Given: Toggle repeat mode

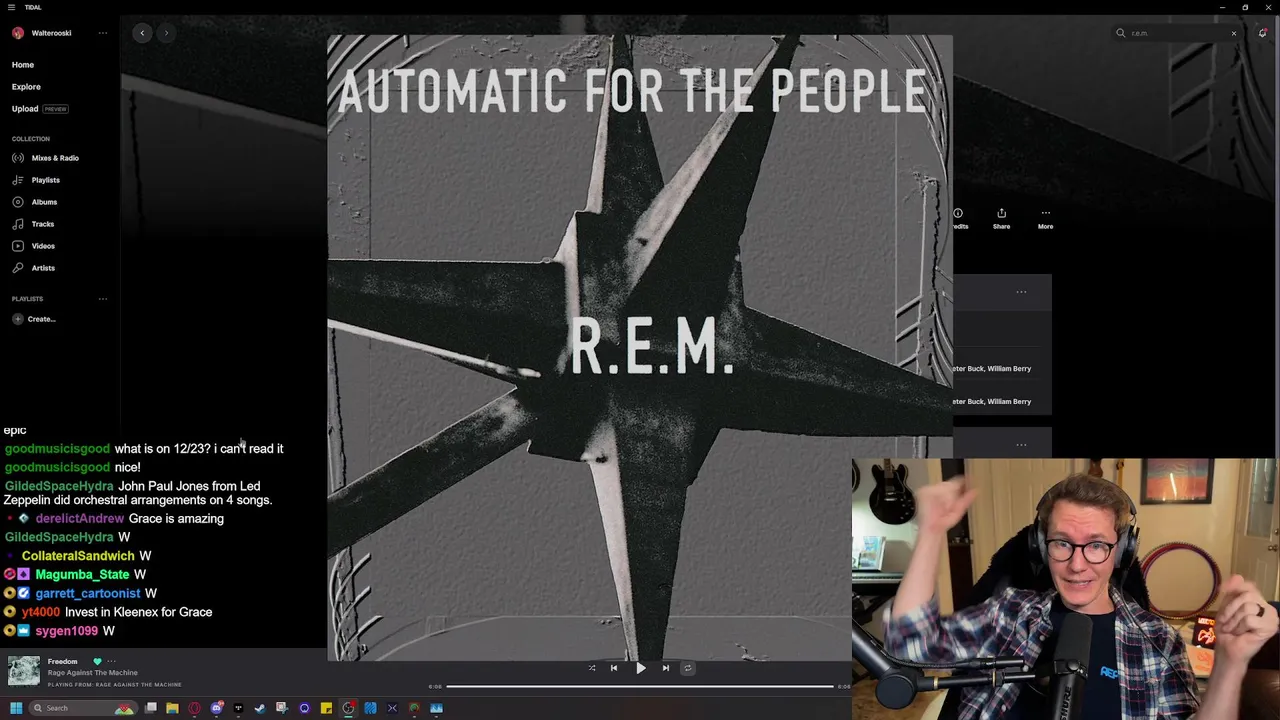Looking at the screenshot, I should pyautogui.click(x=687, y=668).
